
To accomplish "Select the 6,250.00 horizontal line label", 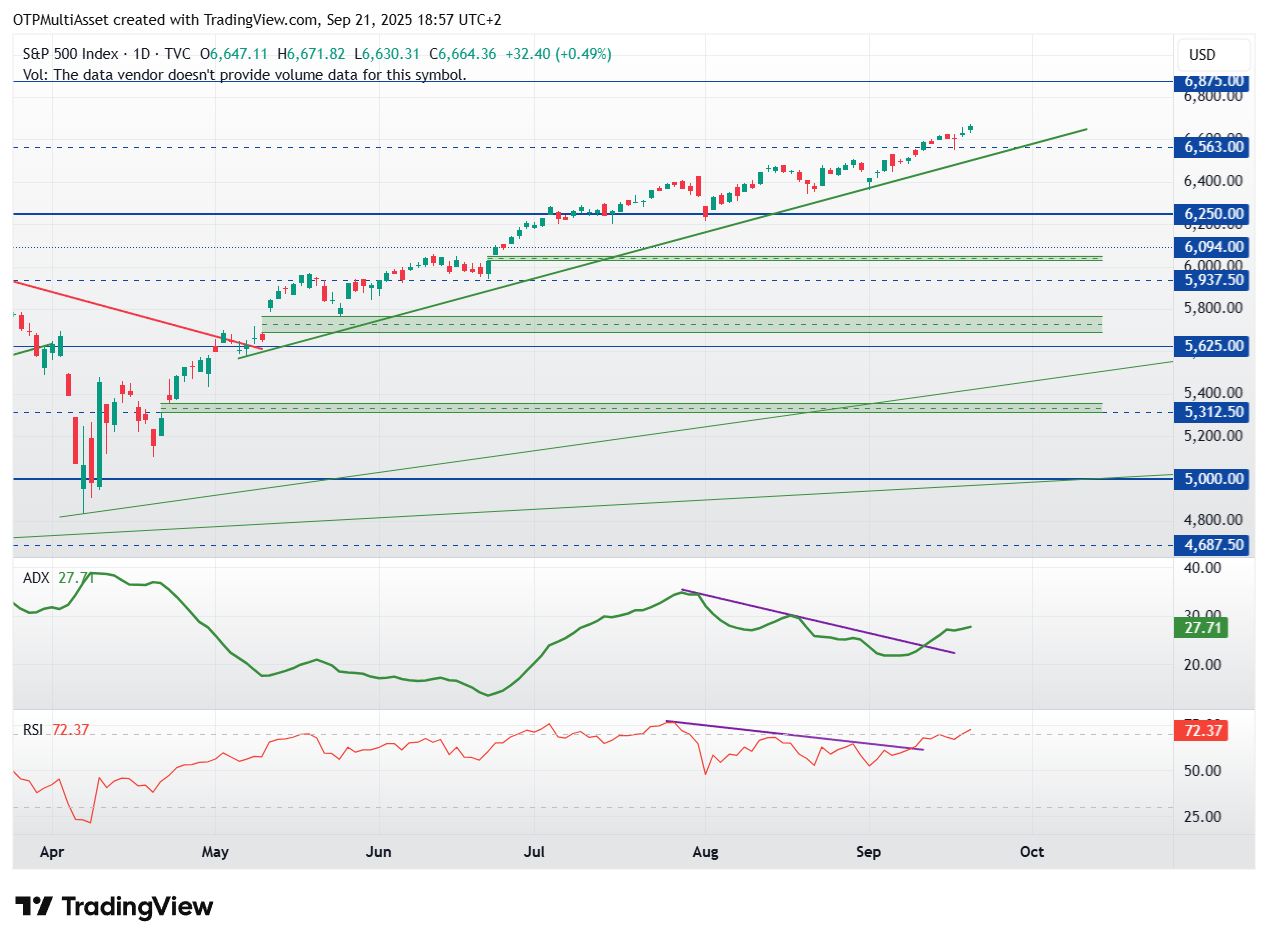I will pyautogui.click(x=1214, y=214).
